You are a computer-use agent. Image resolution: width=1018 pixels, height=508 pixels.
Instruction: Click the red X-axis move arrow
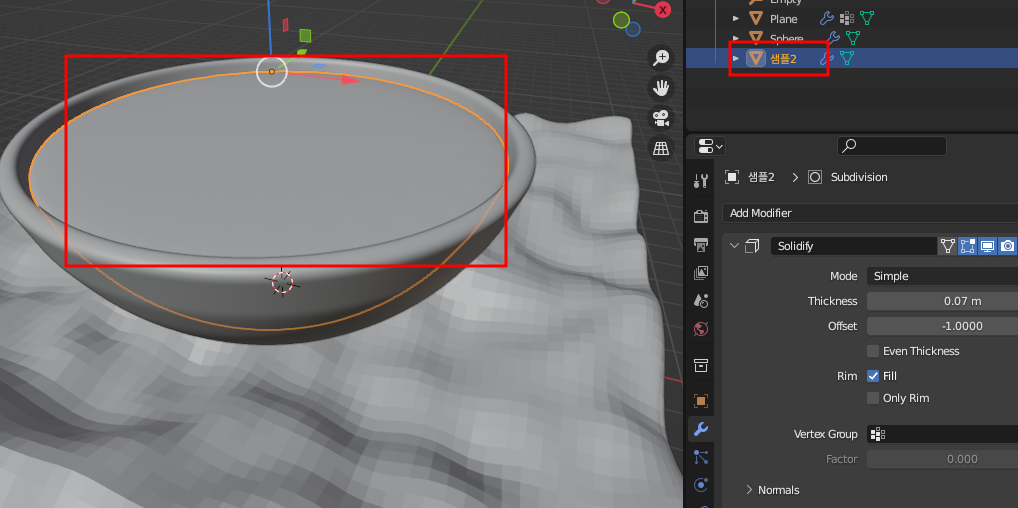351,80
